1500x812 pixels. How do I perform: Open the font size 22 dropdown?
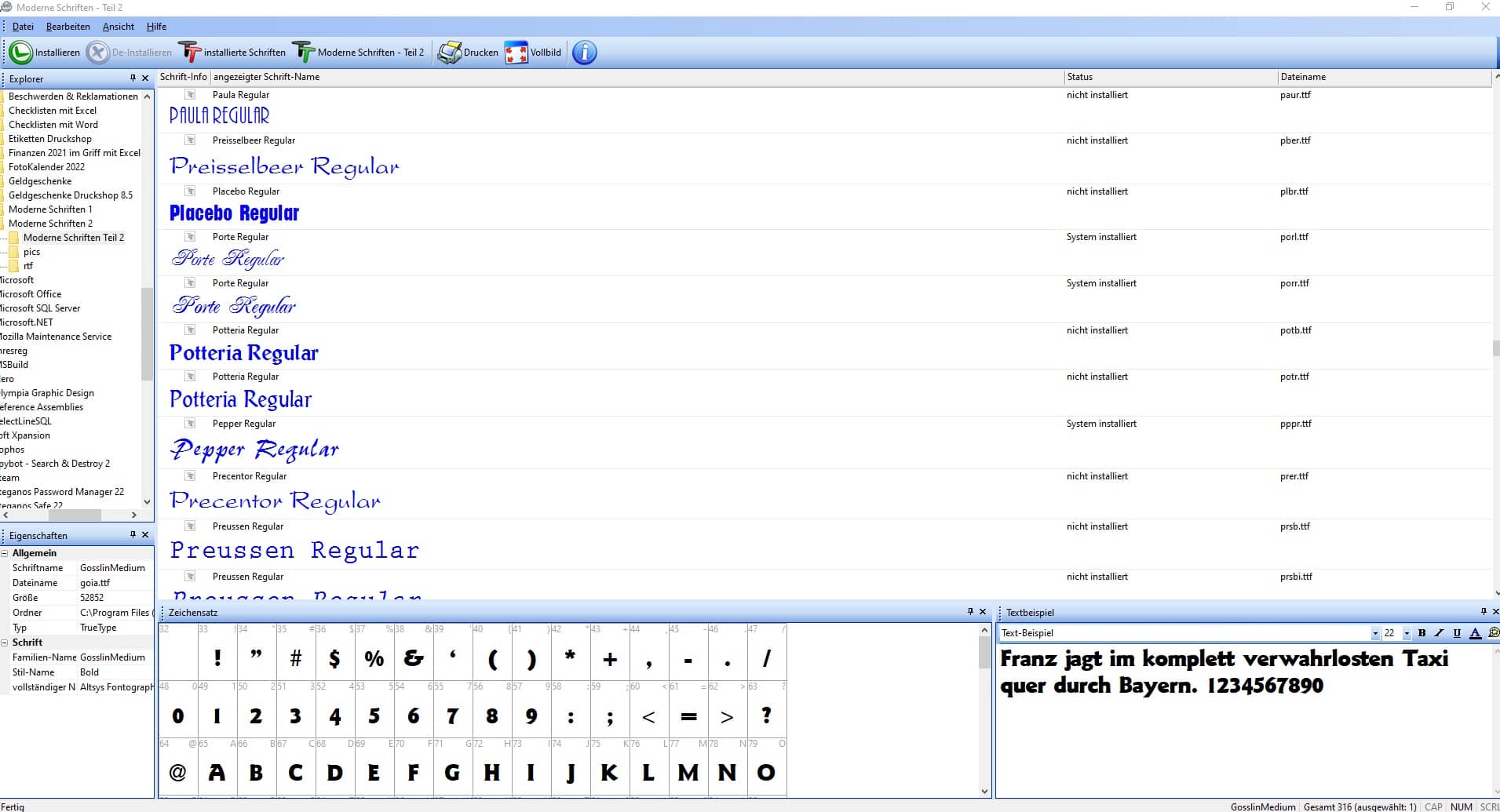(1407, 633)
